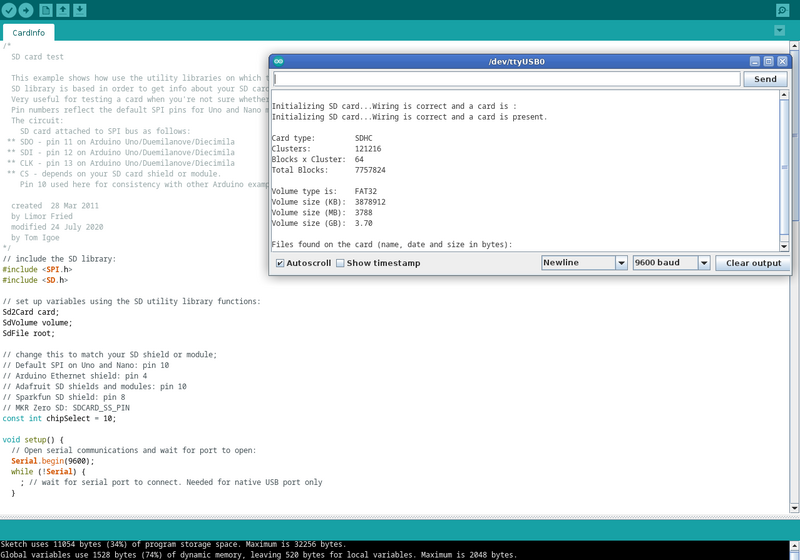This screenshot has width=800, height=560.
Task: Click the 'Global variables use 1528 bytes' console line
Action: 259,555
